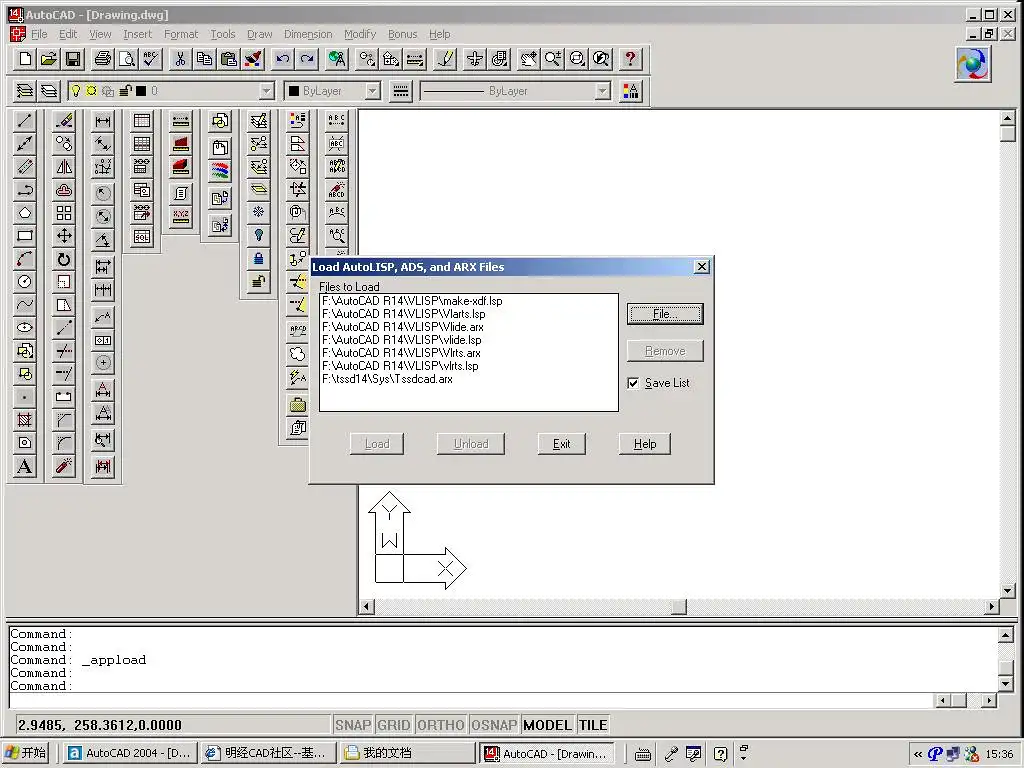
Task: Click the Undo toolbar button
Action: [283, 59]
